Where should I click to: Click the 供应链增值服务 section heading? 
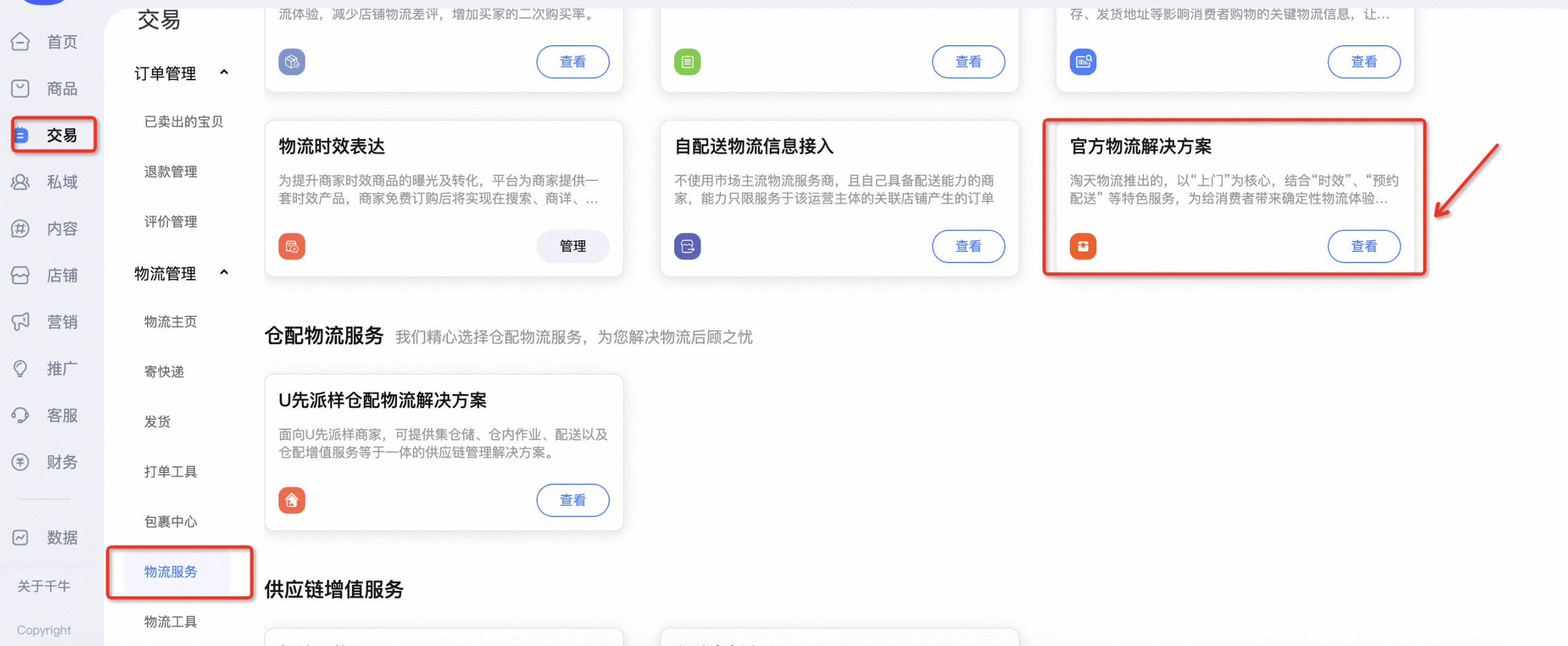click(334, 590)
